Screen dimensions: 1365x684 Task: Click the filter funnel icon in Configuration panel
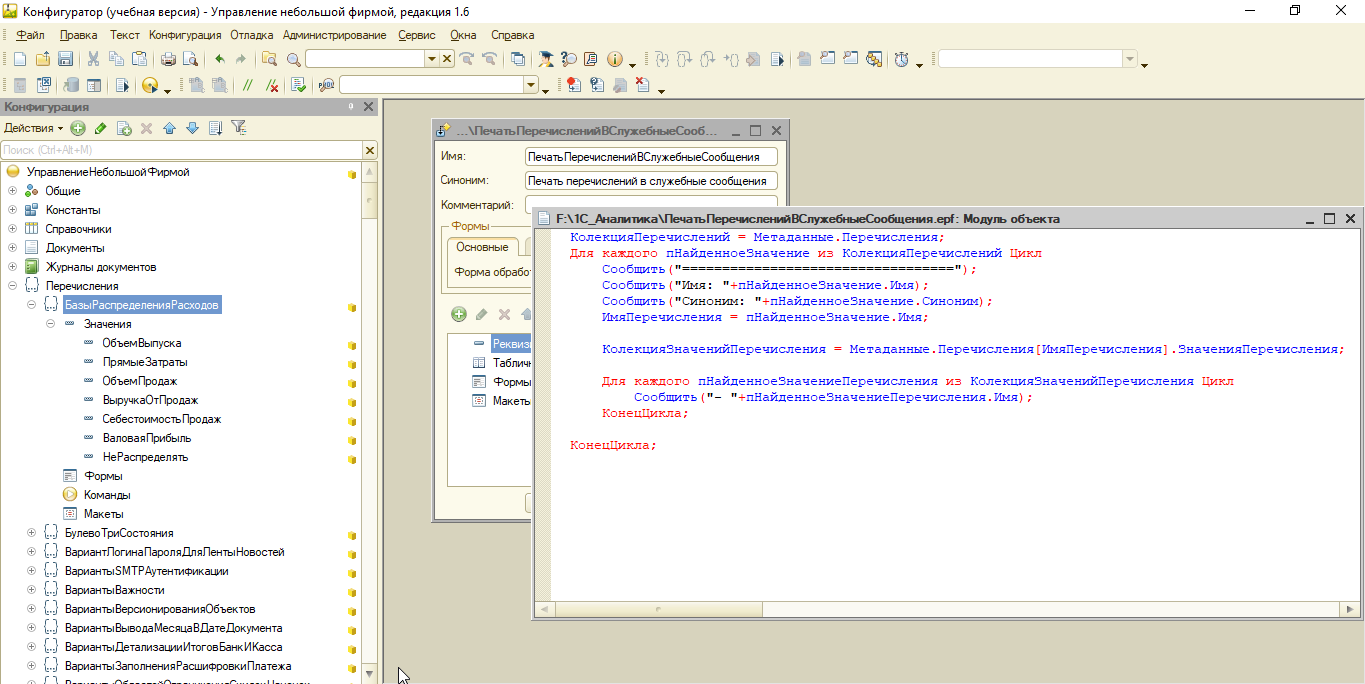click(238, 128)
